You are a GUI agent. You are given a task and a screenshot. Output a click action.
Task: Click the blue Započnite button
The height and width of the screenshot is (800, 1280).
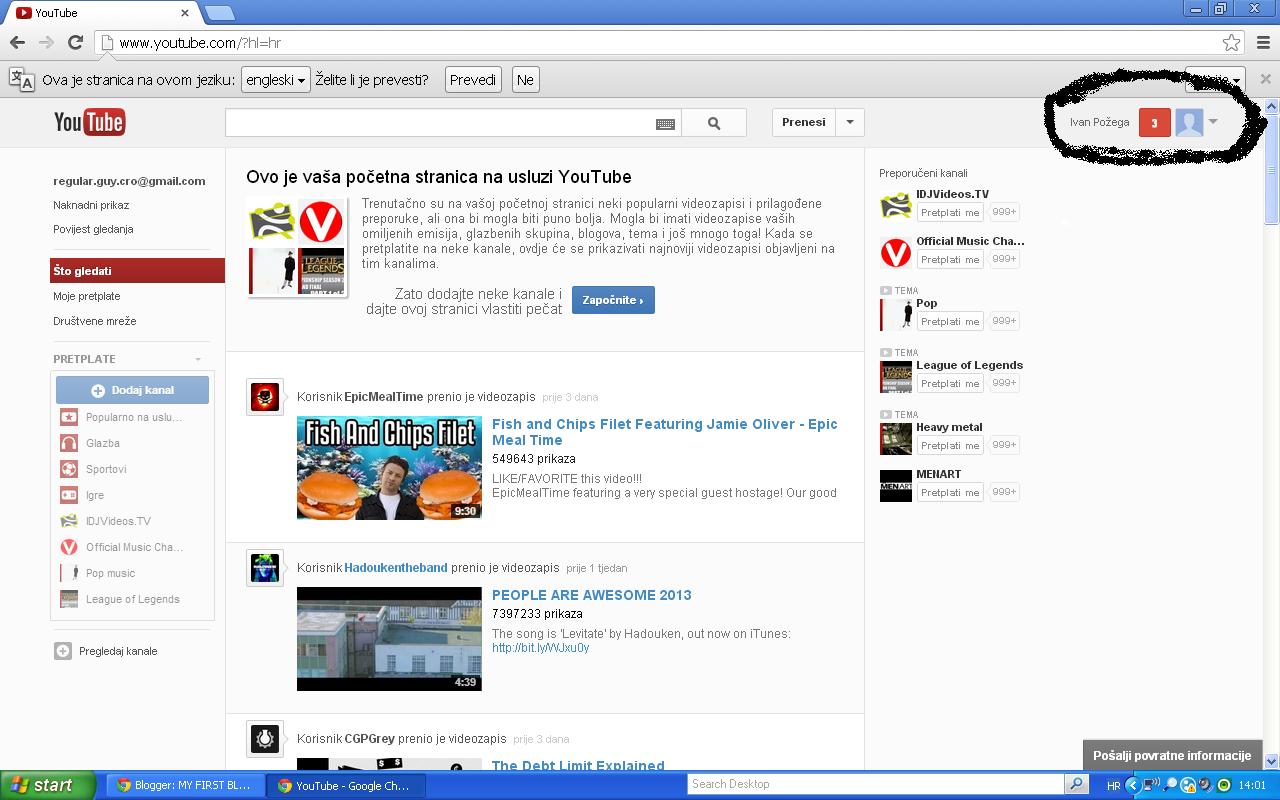(613, 300)
